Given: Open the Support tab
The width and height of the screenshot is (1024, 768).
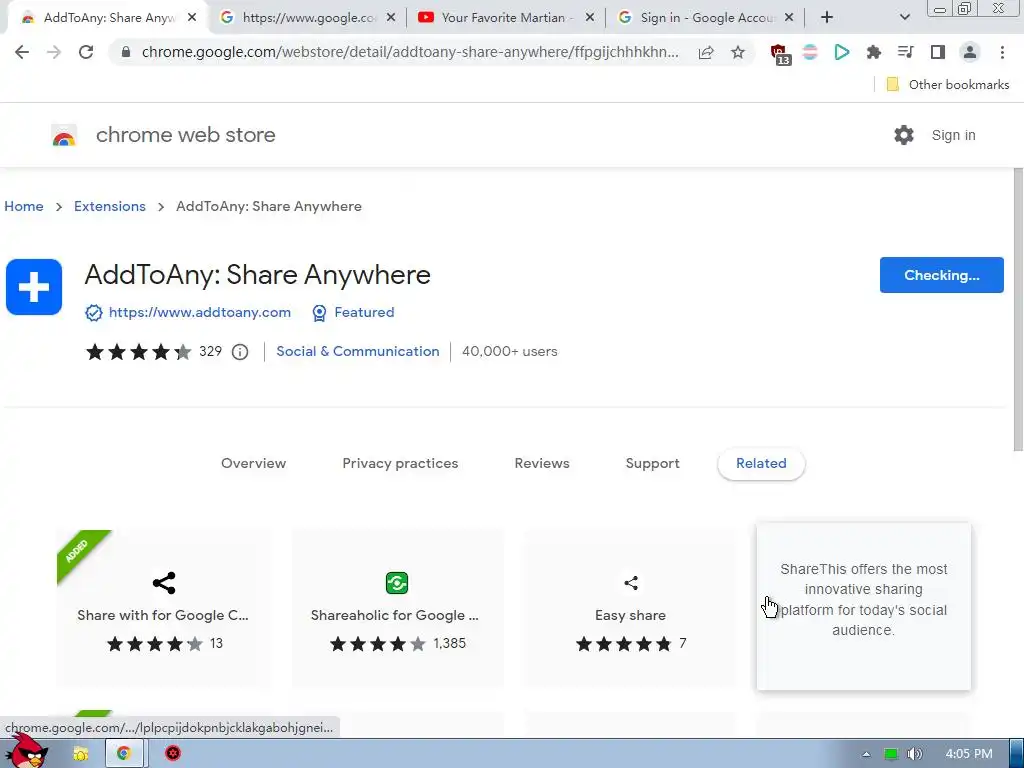Looking at the screenshot, I should click(652, 464).
